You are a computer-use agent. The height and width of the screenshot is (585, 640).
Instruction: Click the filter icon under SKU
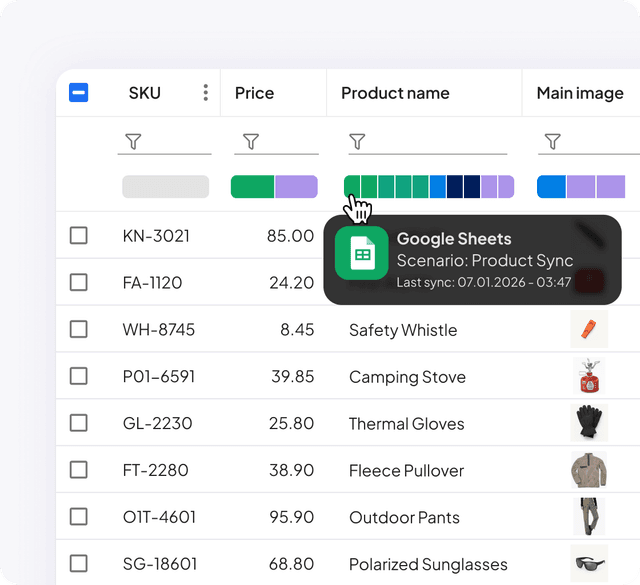[x=133, y=143]
